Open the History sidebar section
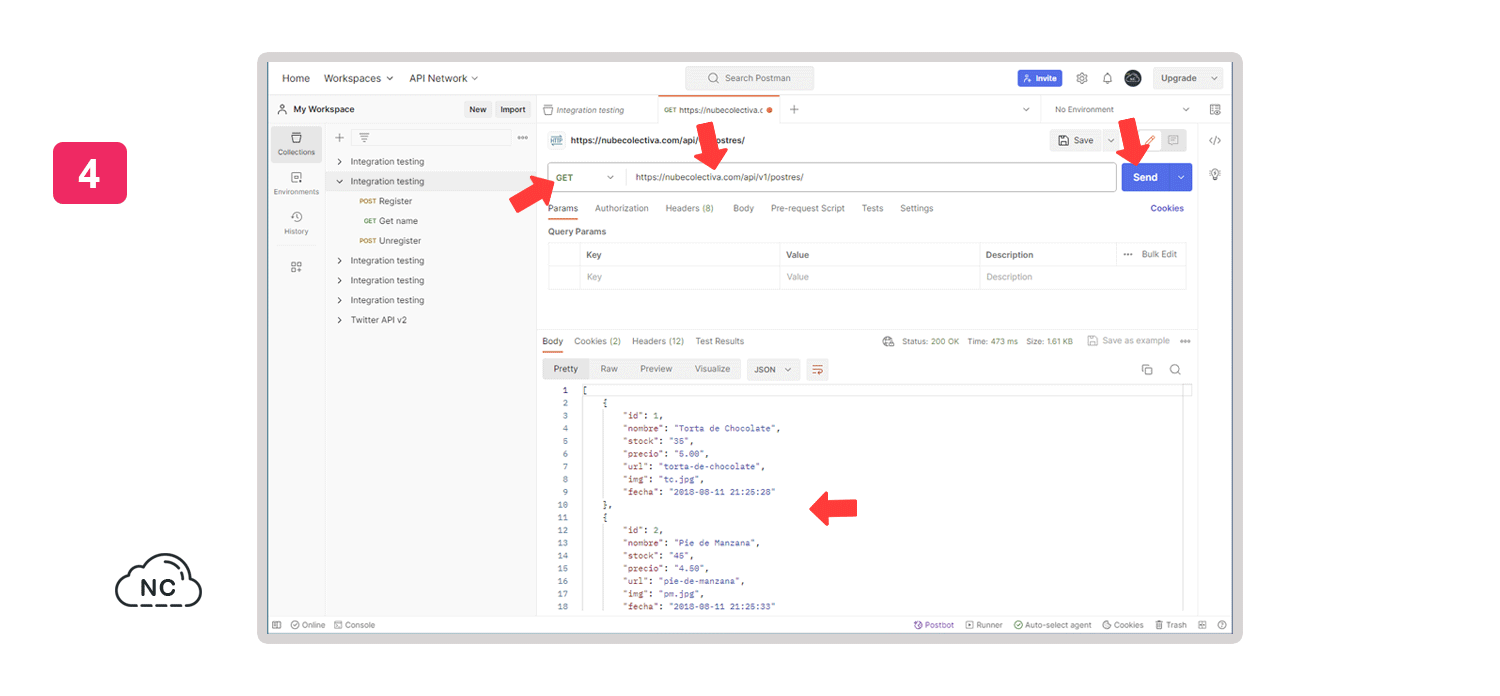 [x=296, y=223]
